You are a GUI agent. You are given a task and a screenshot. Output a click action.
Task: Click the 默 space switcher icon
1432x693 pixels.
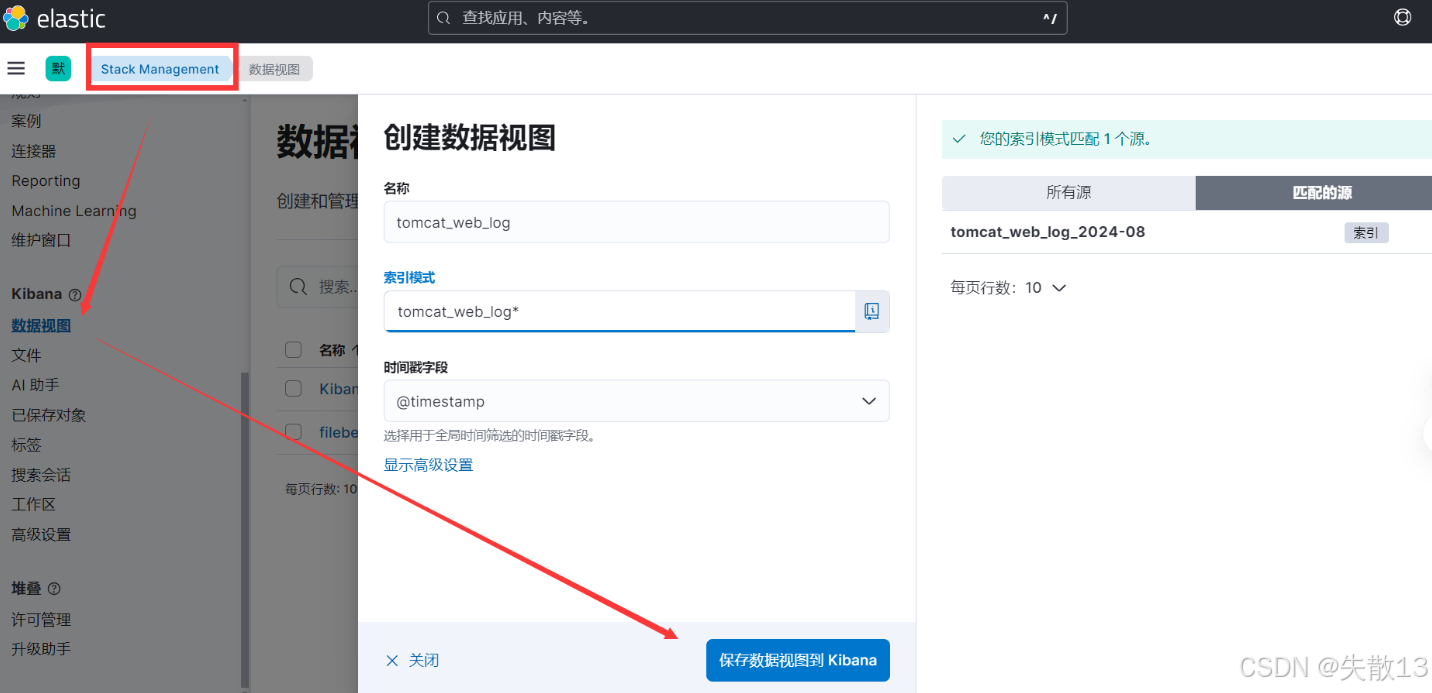[x=57, y=68]
